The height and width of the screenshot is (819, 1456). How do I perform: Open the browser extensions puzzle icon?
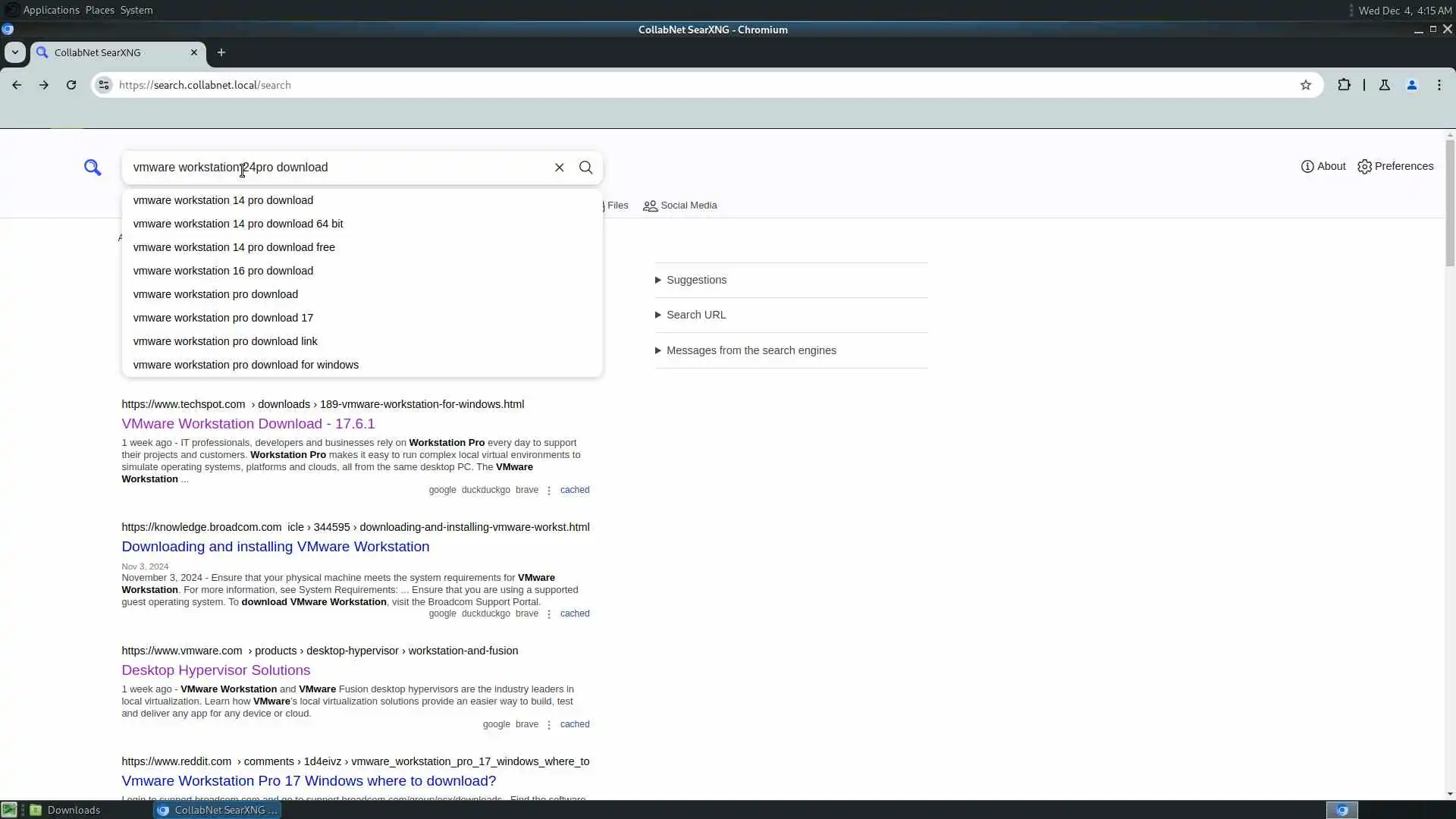1344,85
